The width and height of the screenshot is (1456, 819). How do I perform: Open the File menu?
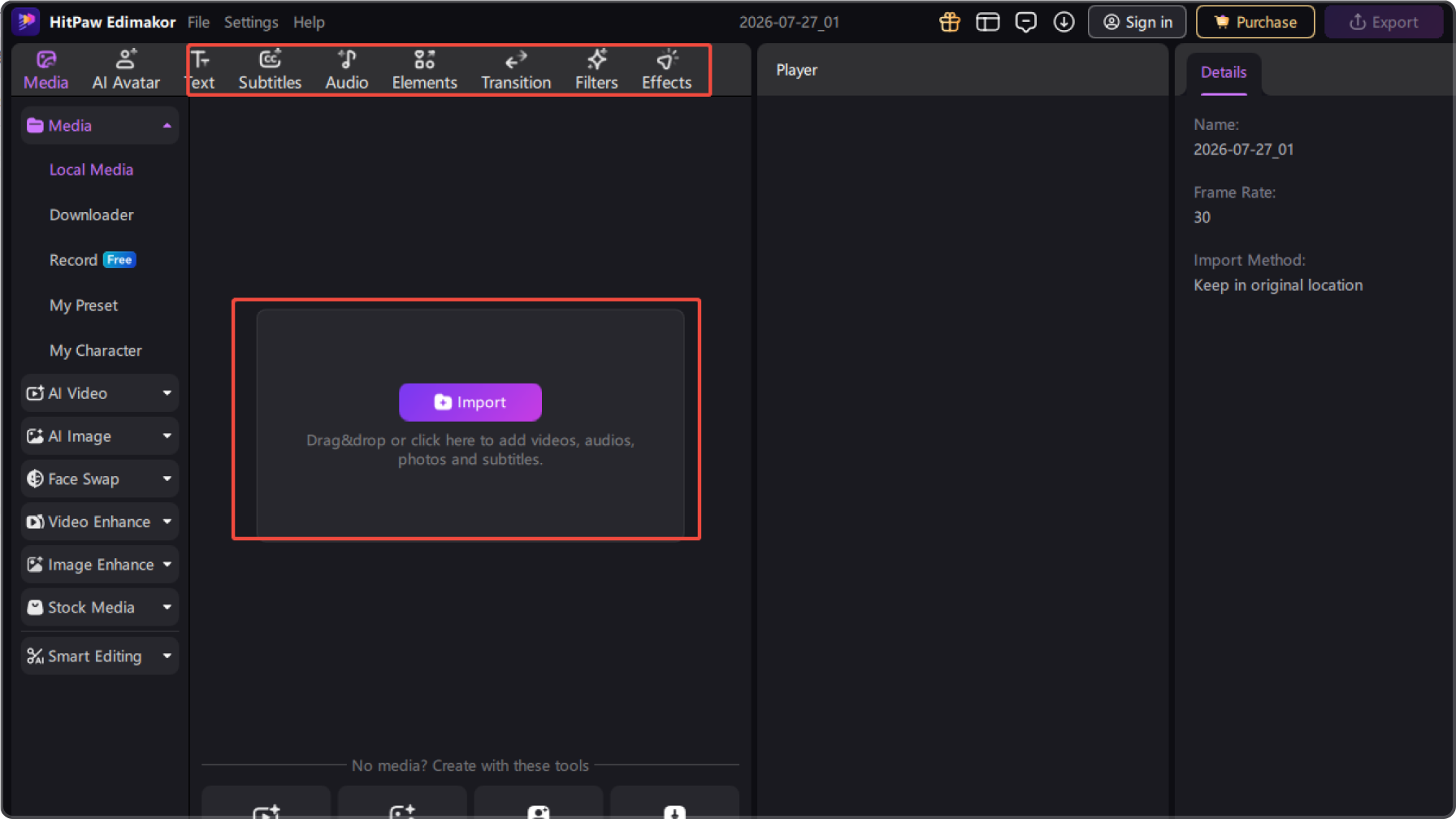[x=198, y=22]
